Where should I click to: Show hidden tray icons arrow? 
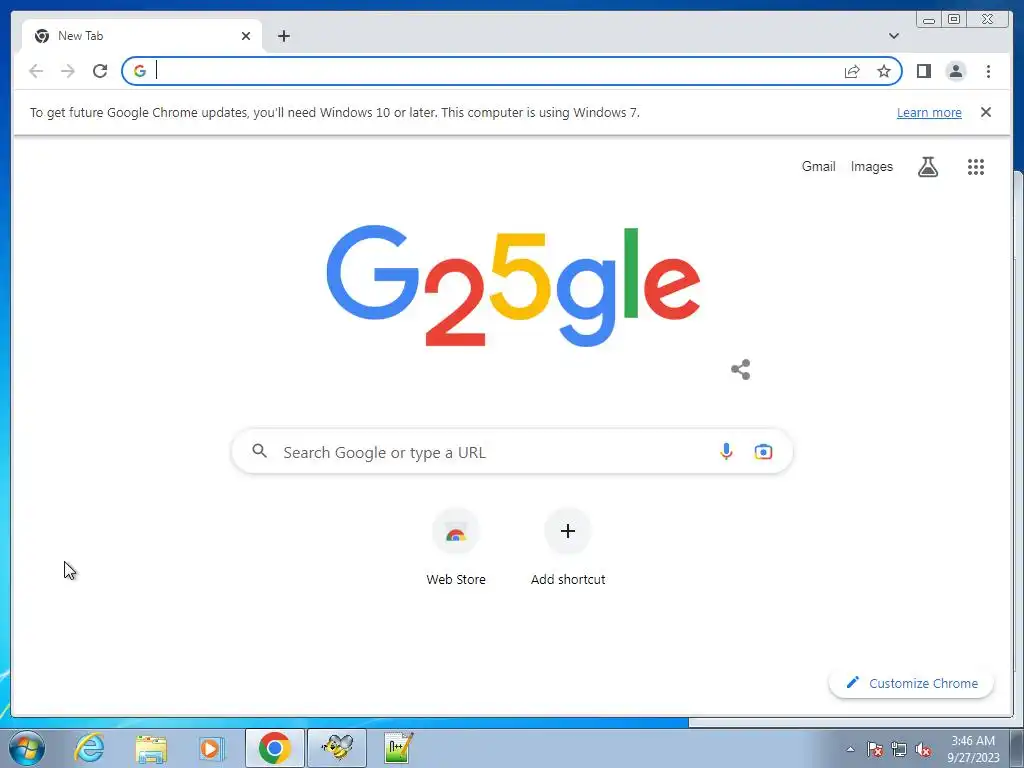[850, 749]
